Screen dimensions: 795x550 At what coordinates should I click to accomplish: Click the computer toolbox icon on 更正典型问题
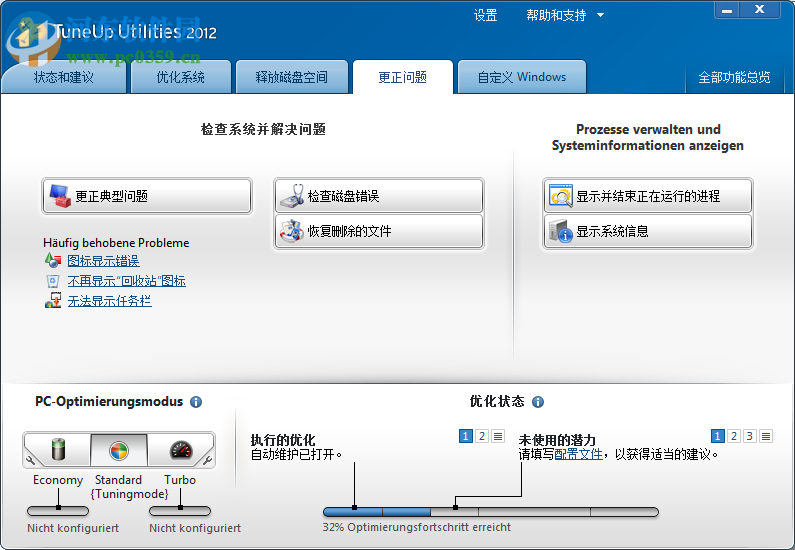click(x=60, y=196)
